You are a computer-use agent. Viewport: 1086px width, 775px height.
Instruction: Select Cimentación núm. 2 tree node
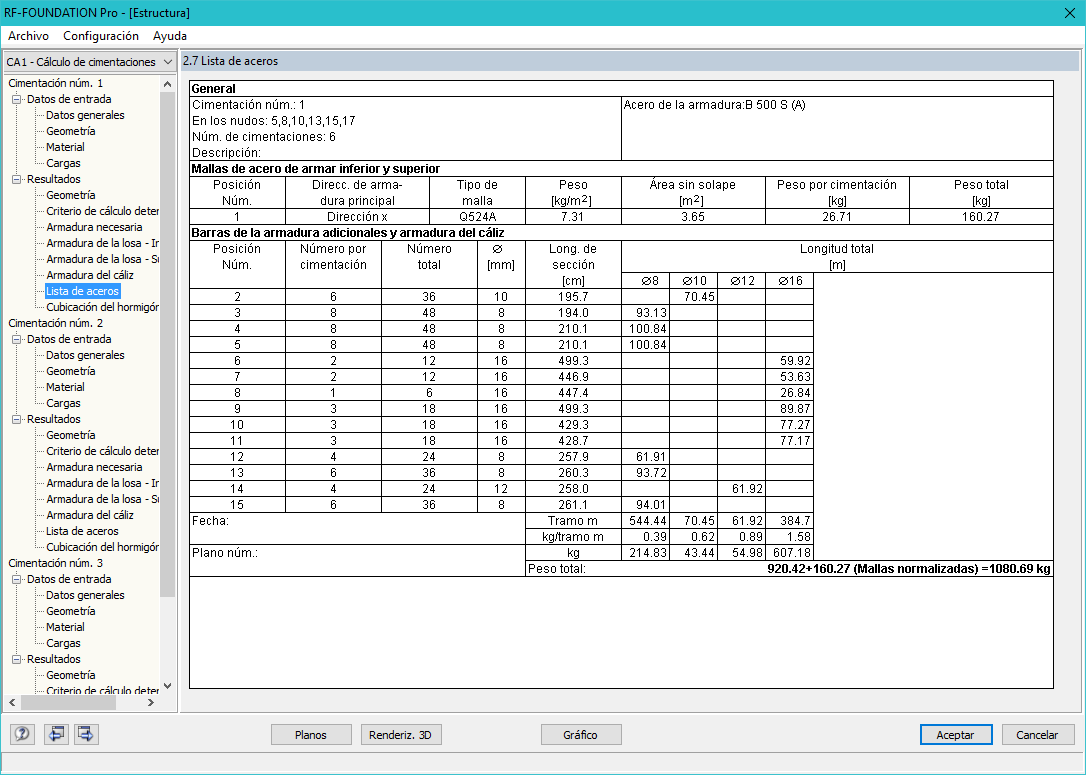tap(55, 323)
